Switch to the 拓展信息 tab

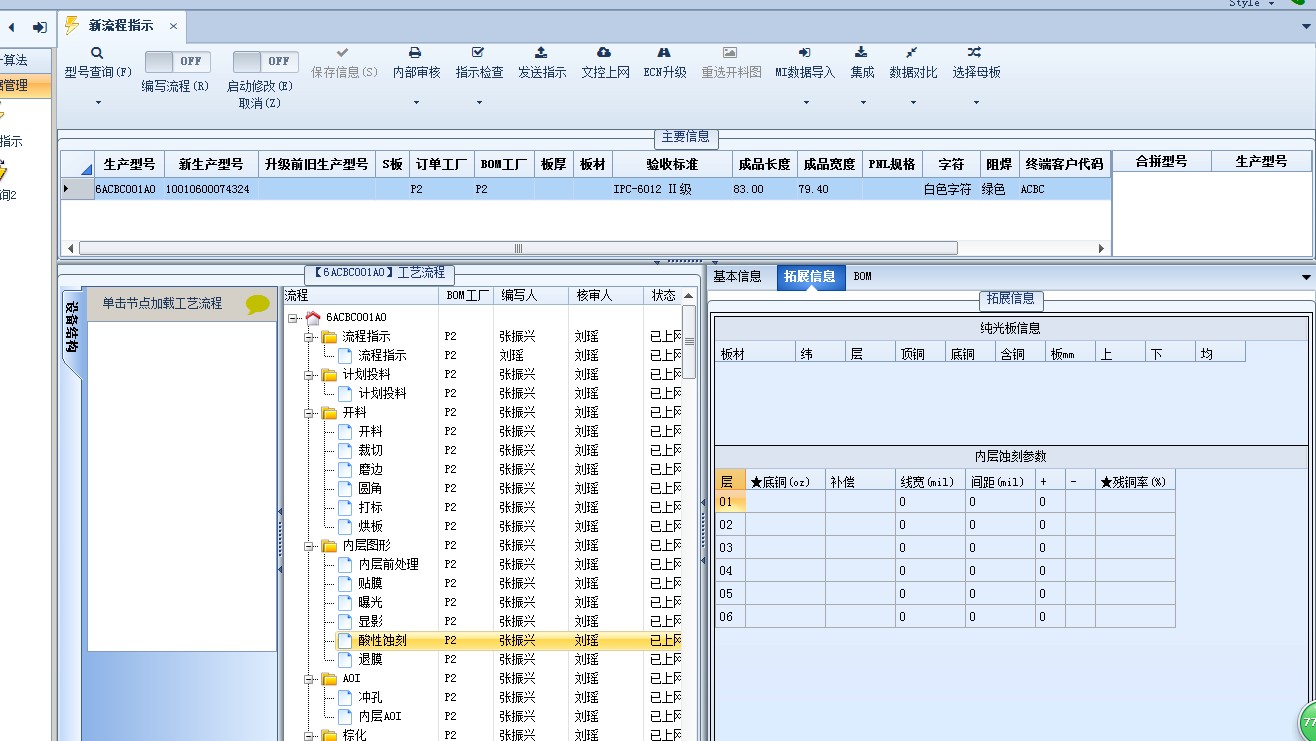pos(811,277)
